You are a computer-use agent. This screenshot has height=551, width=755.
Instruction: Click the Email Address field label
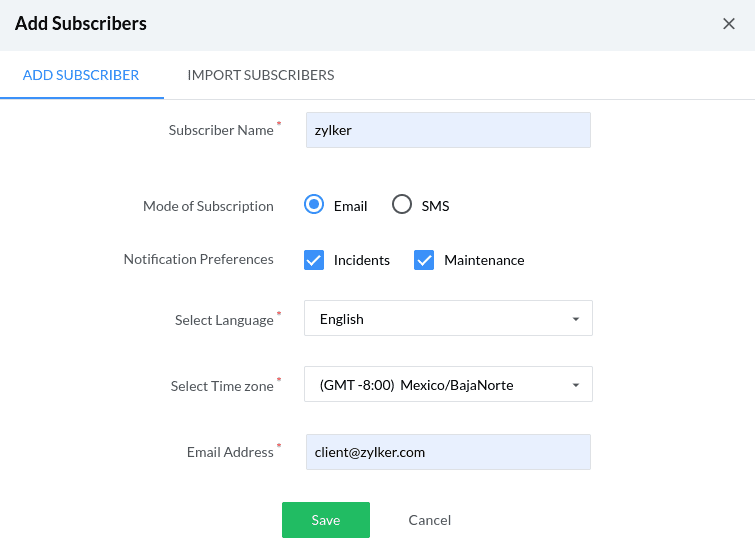click(230, 452)
